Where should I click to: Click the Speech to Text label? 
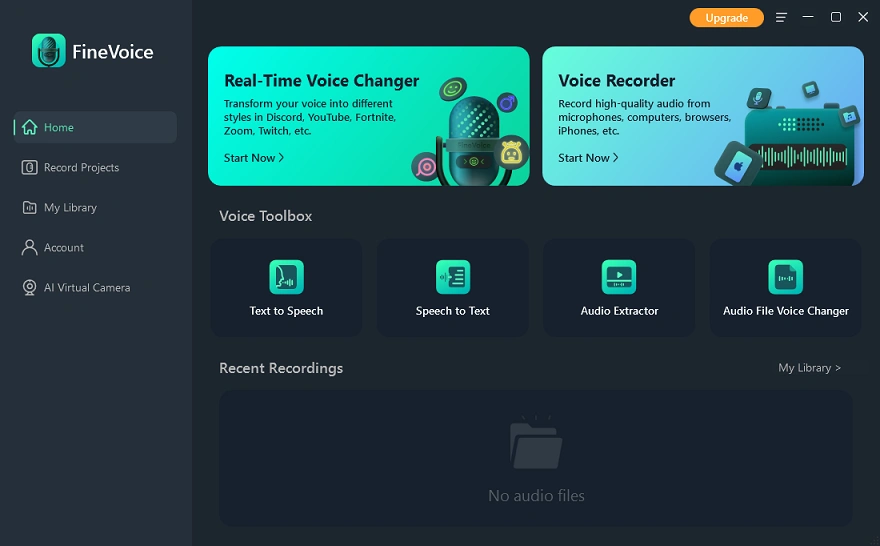[x=453, y=311]
